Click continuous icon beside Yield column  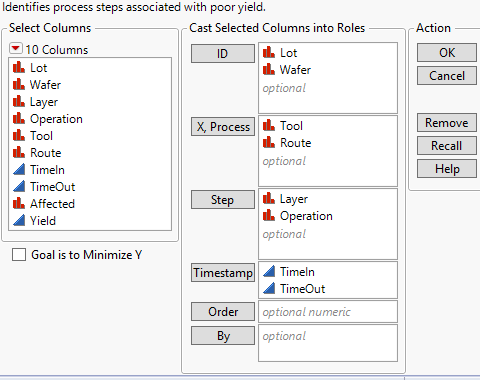[x=19, y=220]
